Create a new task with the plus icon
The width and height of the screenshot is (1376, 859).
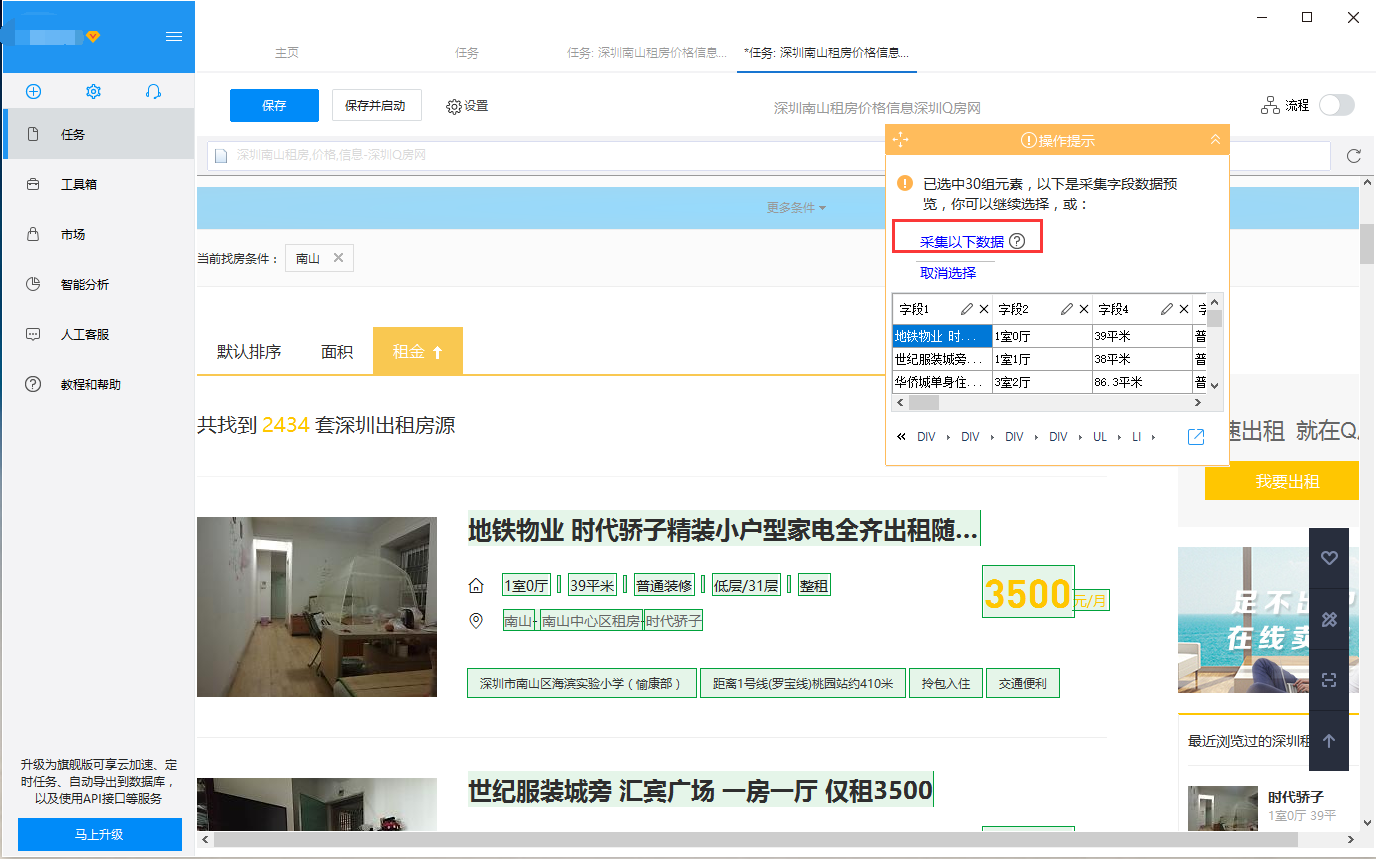33,91
